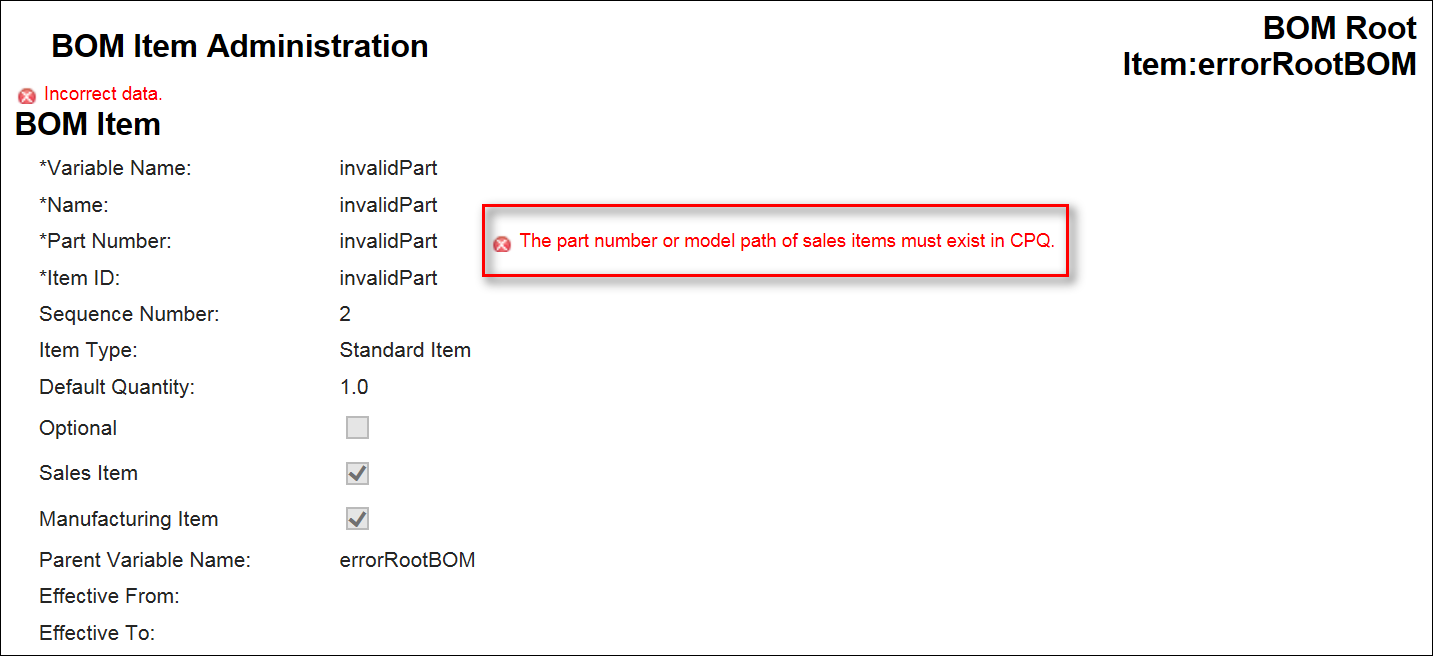This screenshot has width=1433, height=656.
Task: Click the Incorrect data error message text
Action: 100,94
